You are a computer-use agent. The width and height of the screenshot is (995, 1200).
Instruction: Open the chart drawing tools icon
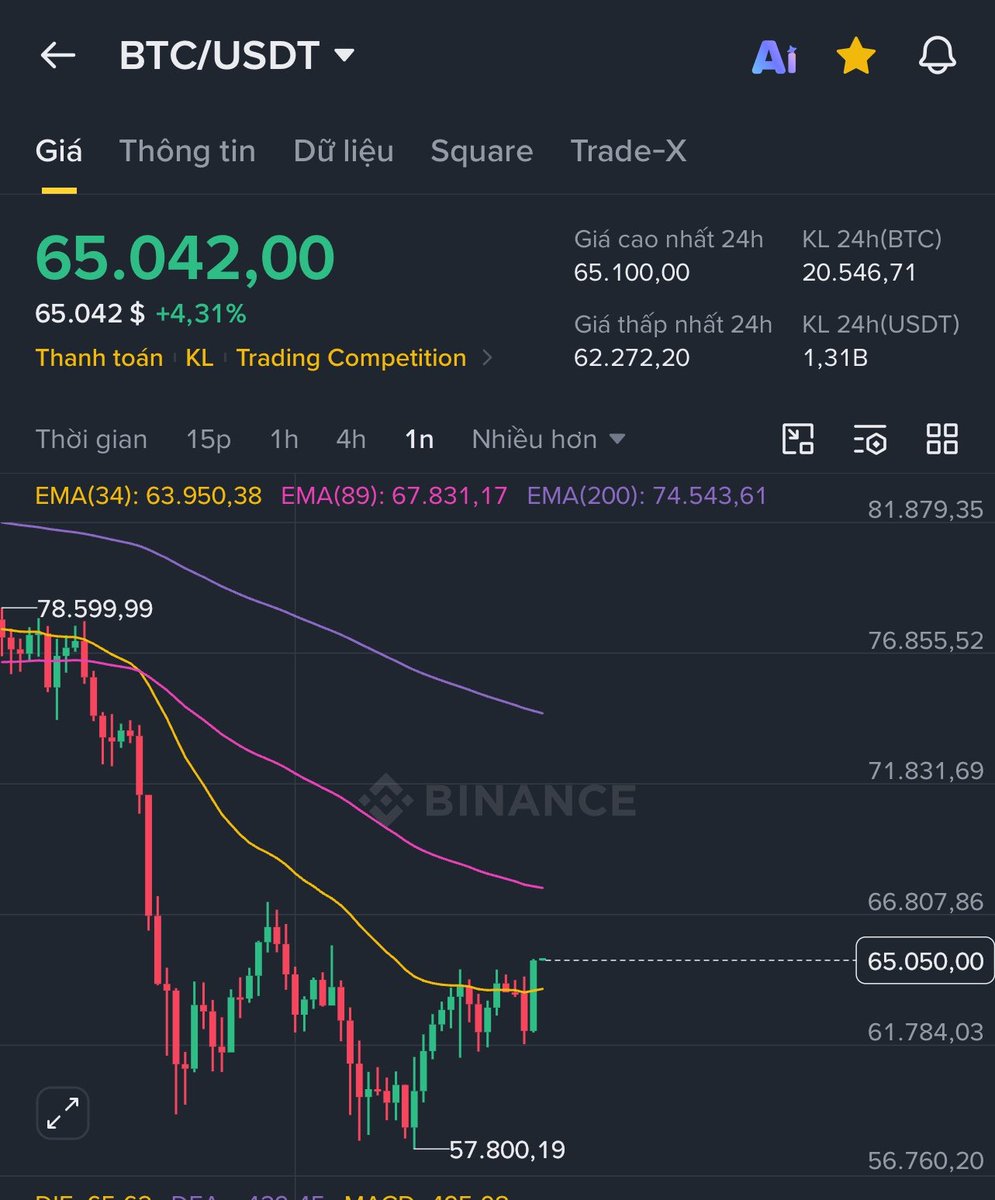click(x=798, y=439)
